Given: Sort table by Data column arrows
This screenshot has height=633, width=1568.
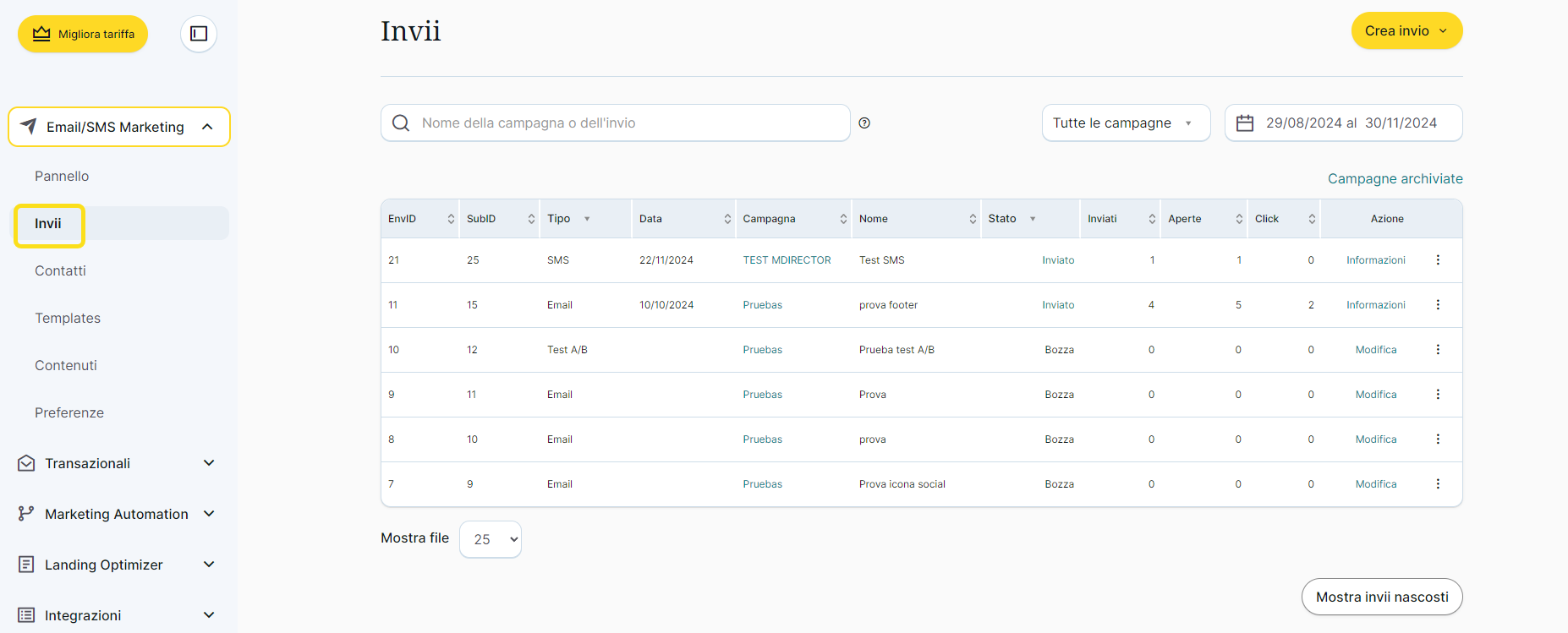Looking at the screenshot, I should tap(727, 219).
